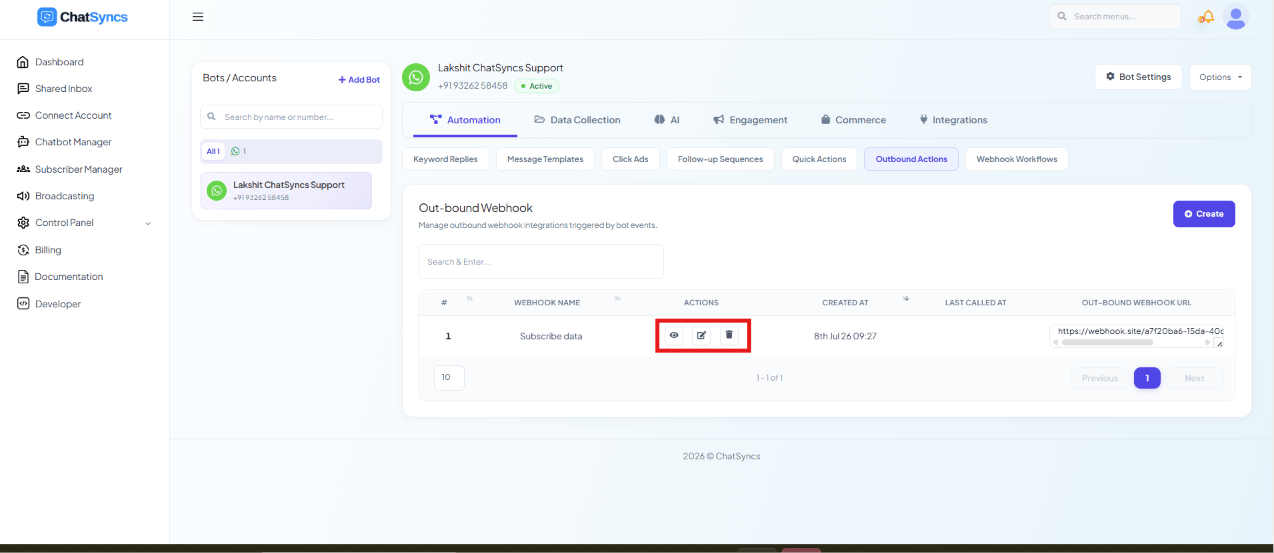Click the search menus field
The image size is (1274, 553).
(x=1115, y=16)
